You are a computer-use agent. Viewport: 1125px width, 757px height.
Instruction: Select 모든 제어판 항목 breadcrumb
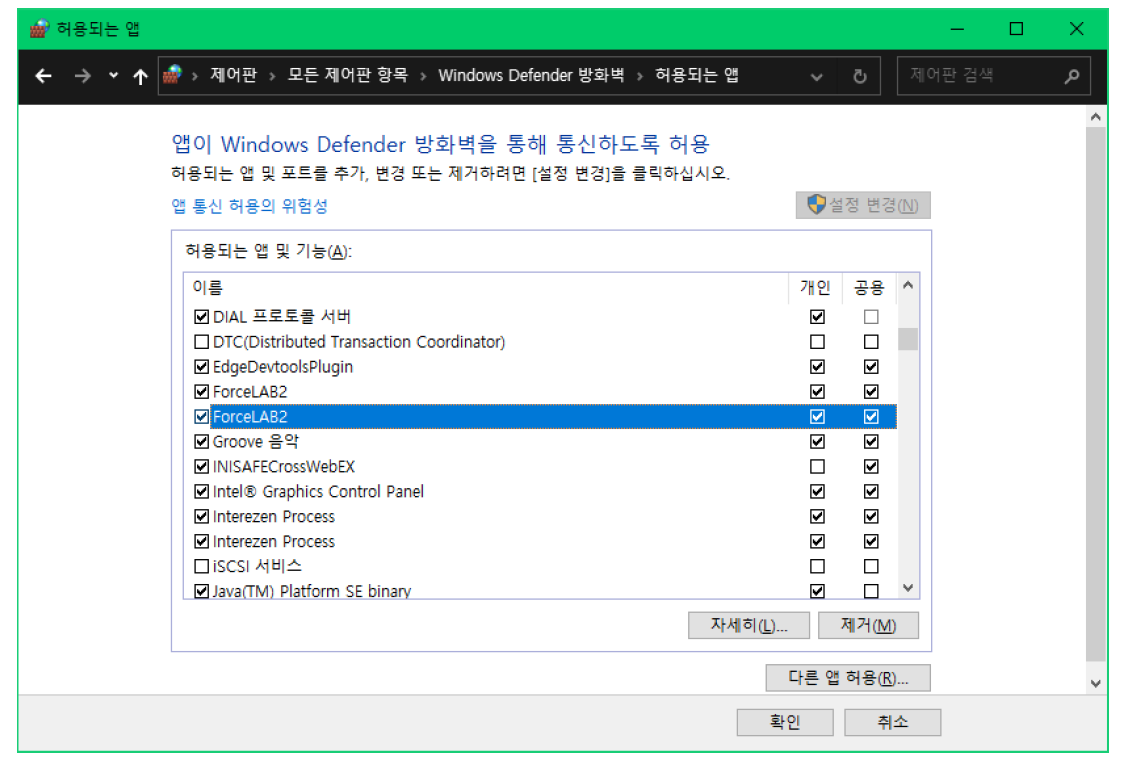(x=348, y=75)
